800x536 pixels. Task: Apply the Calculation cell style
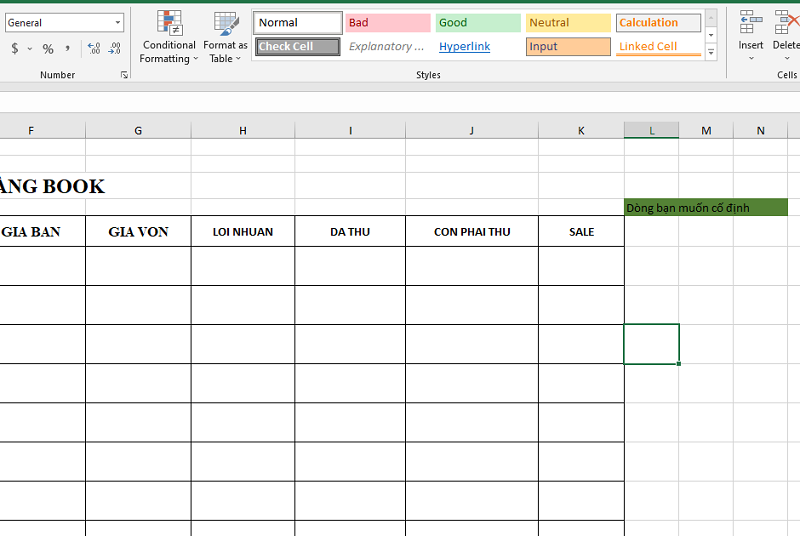[x=658, y=23]
